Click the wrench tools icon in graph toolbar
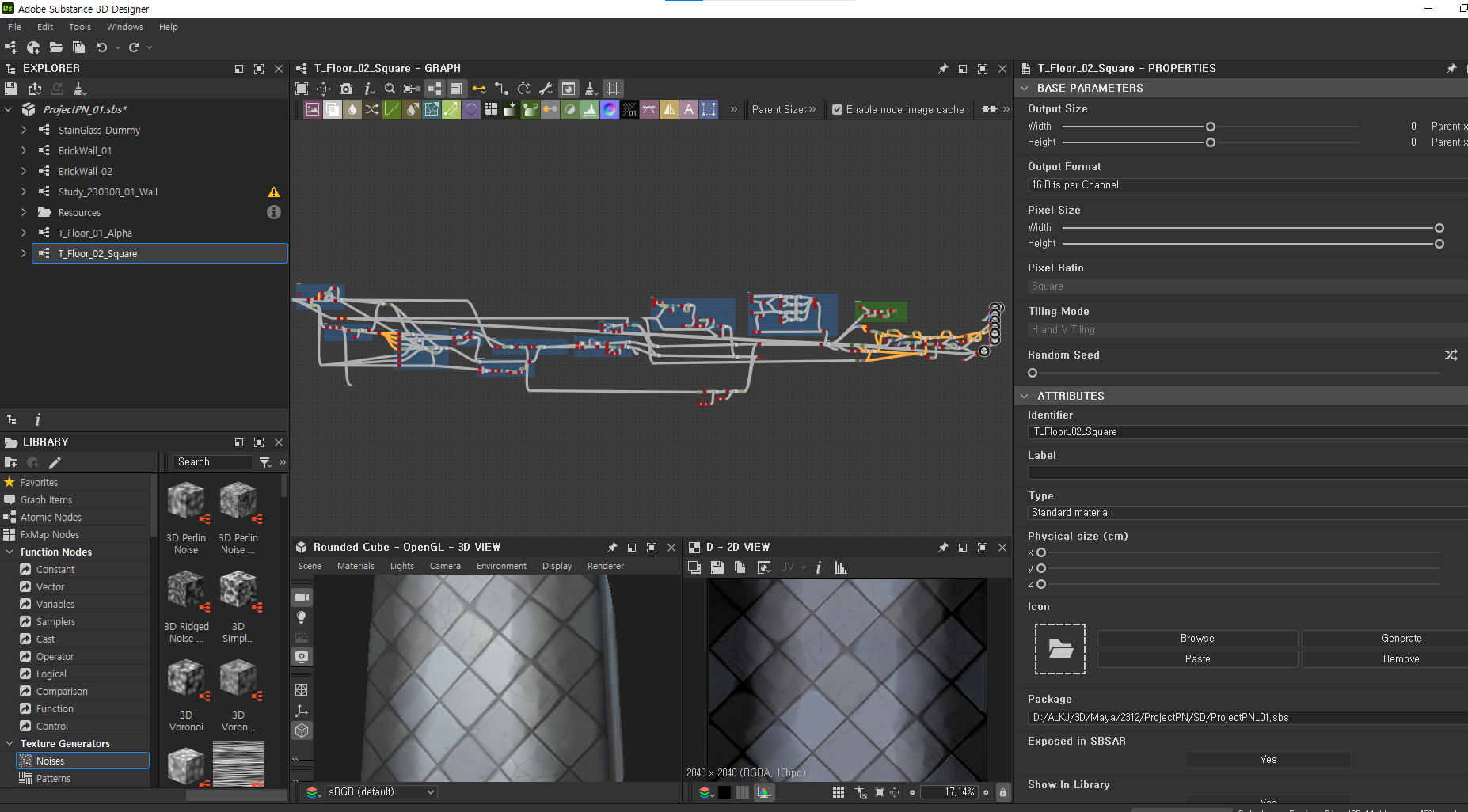Image resolution: width=1468 pixels, height=812 pixels. click(546, 89)
